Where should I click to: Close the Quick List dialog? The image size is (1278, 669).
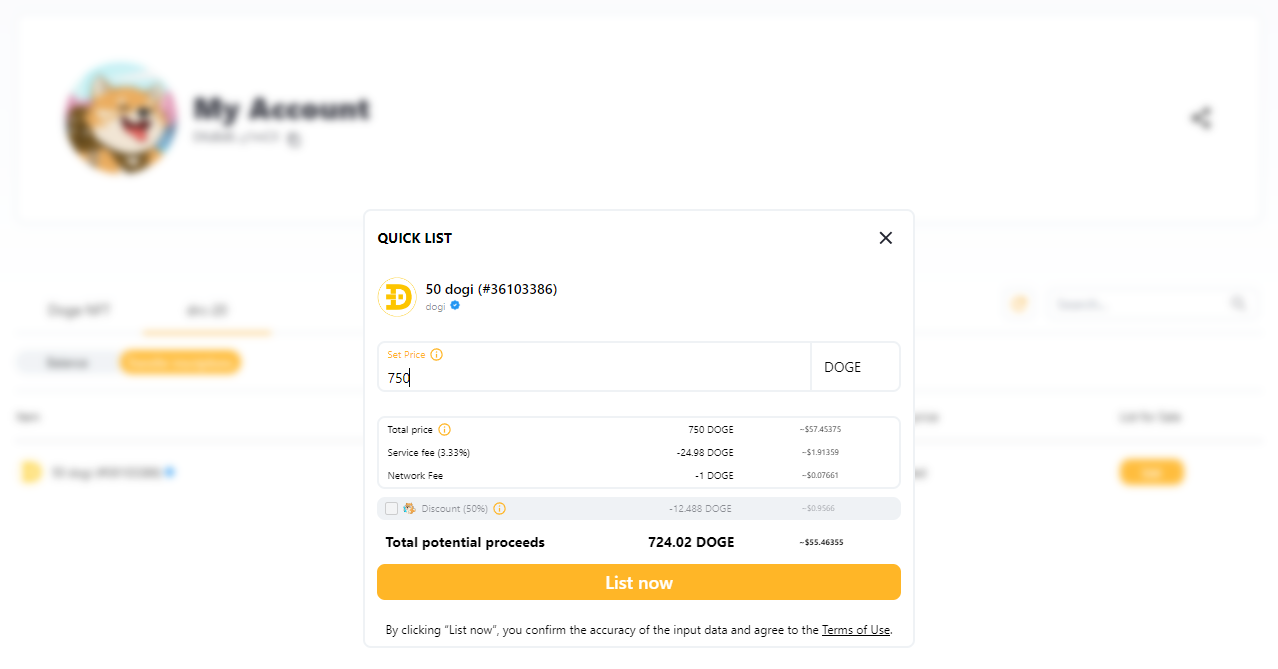click(x=885, y=238)
